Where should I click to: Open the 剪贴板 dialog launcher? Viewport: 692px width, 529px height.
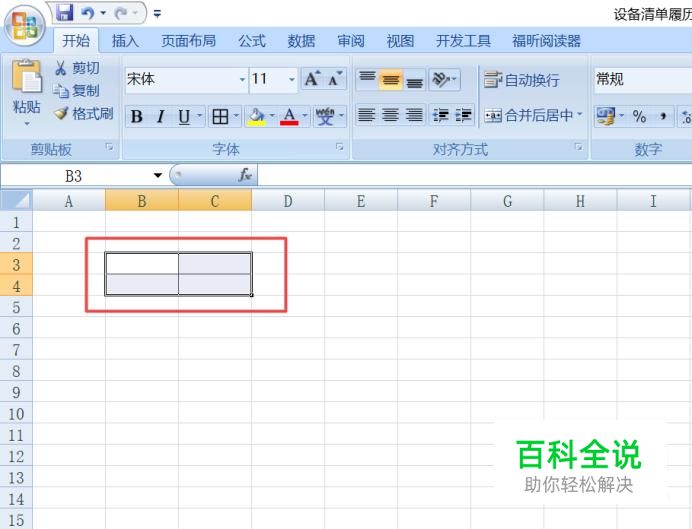tap(109, 147)
